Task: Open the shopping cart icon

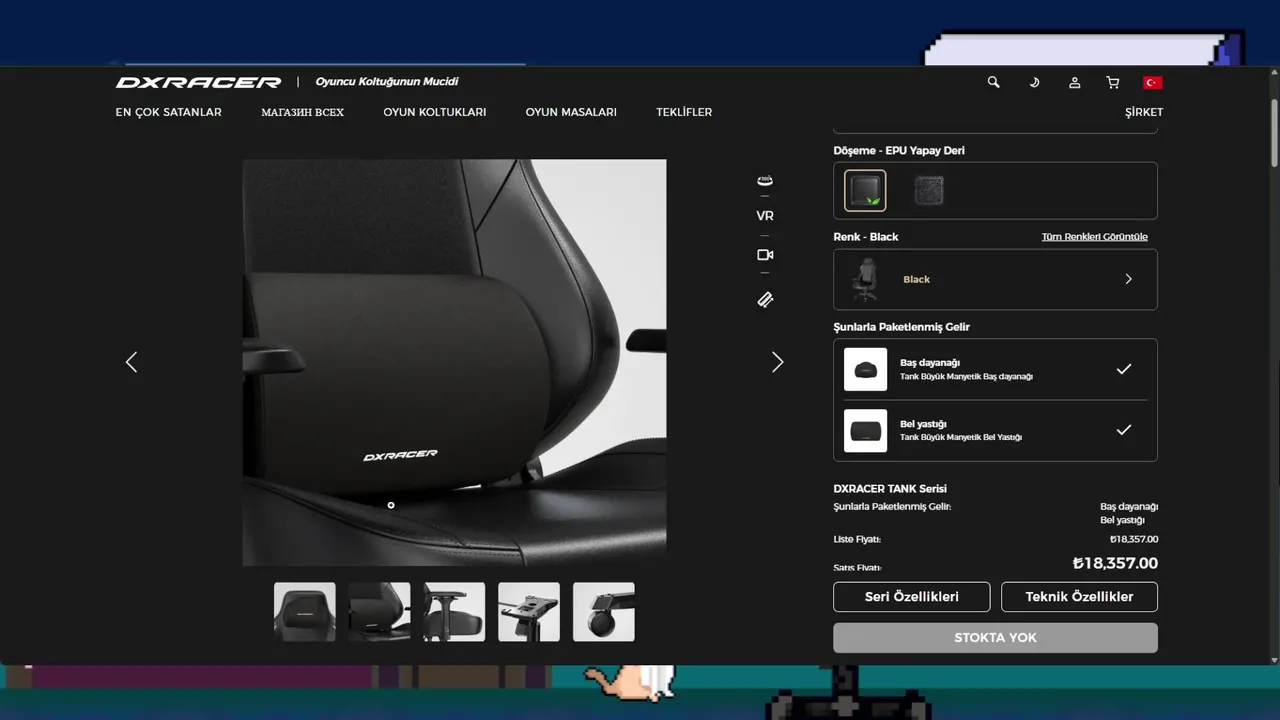Action: point(1112,82)
